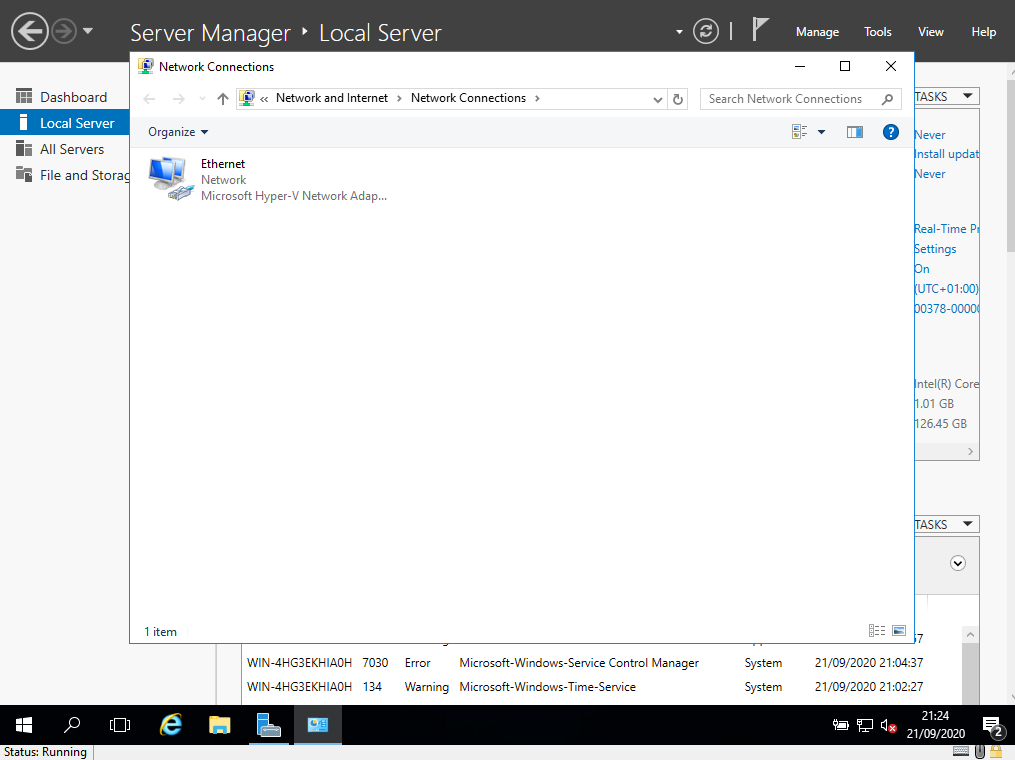Open the Tools menu
This screenshot has width=1015, height=760.
tap(877, 32)
